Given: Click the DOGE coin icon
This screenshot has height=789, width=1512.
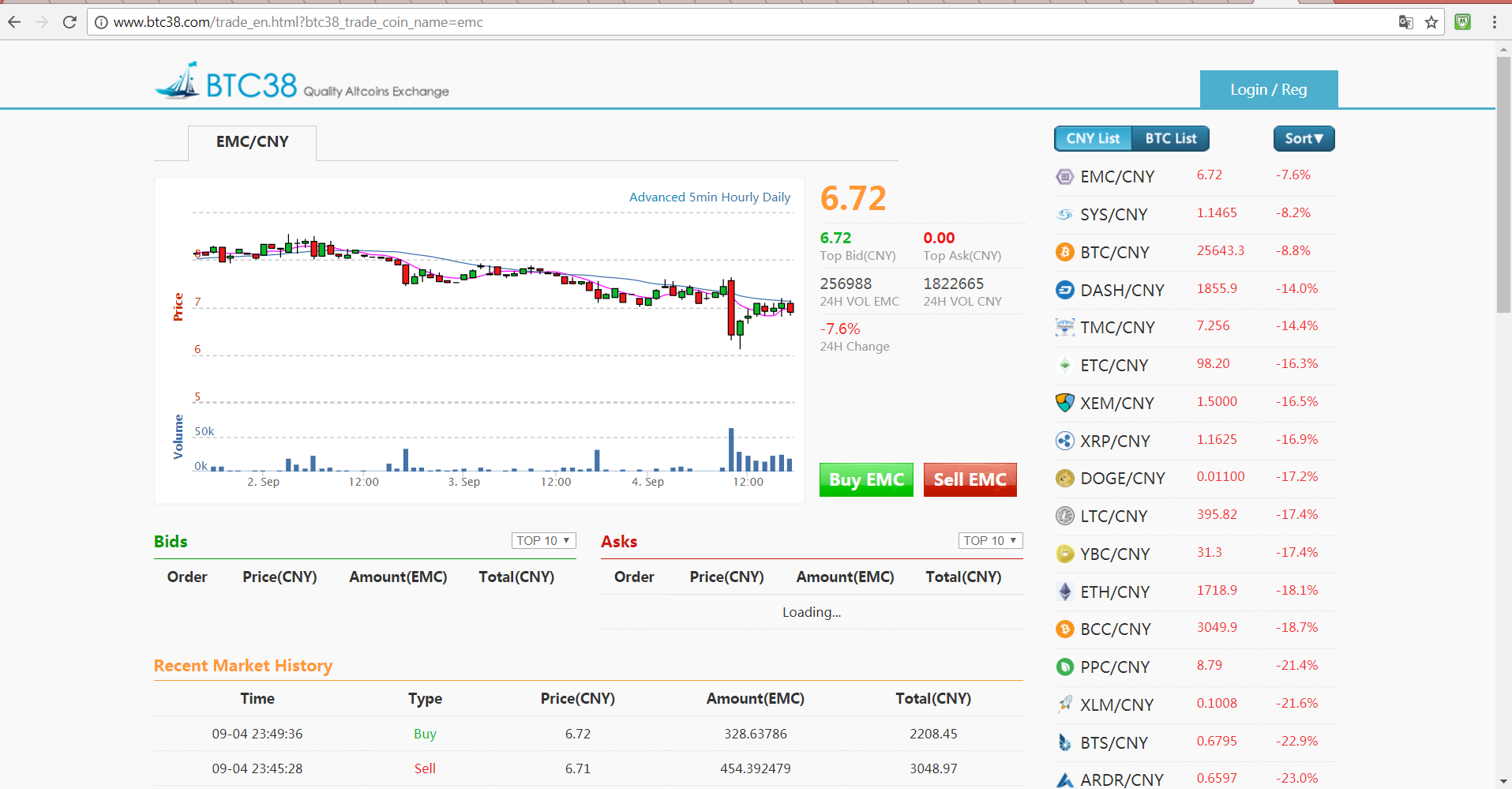Looking at the screenshot, I should 1065,478.
